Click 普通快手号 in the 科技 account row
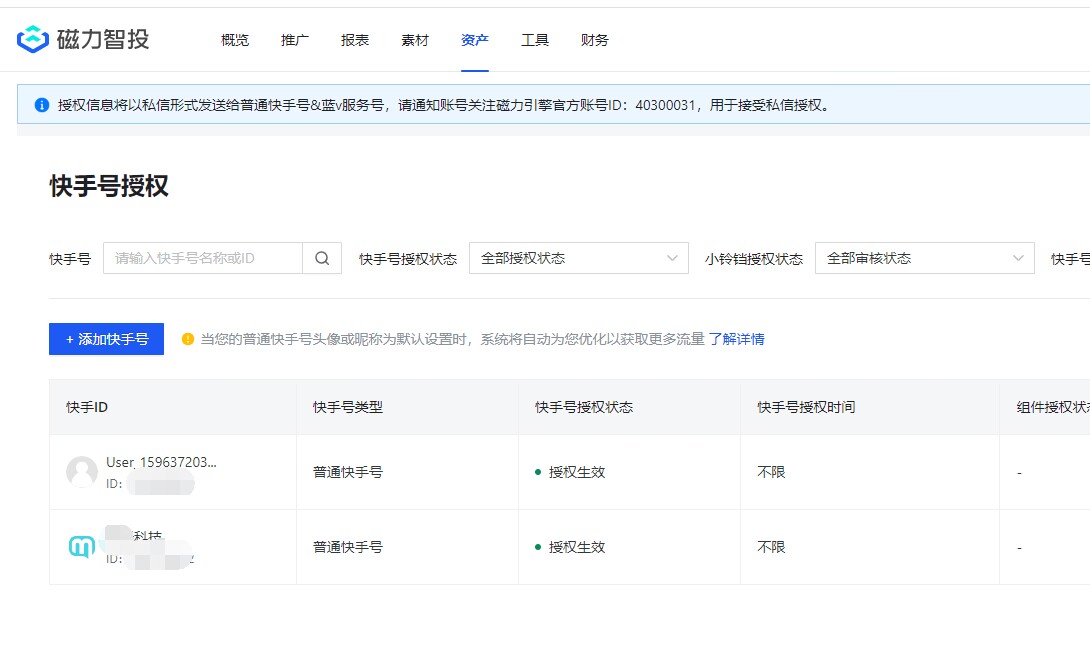Image resolution: width=1090 pixels, height=665 pixels. [348, 548]
